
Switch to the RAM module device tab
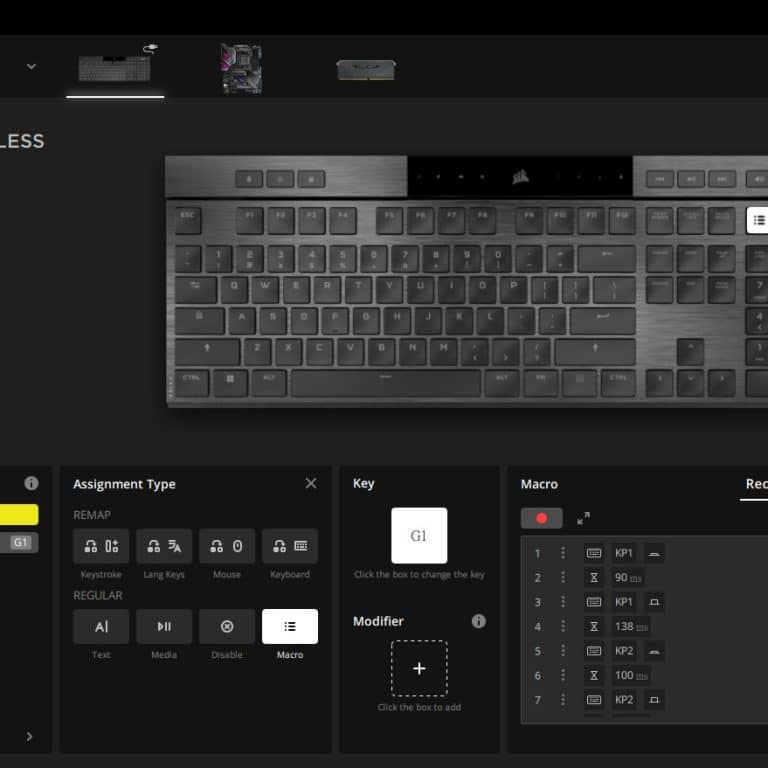point(366,70)
